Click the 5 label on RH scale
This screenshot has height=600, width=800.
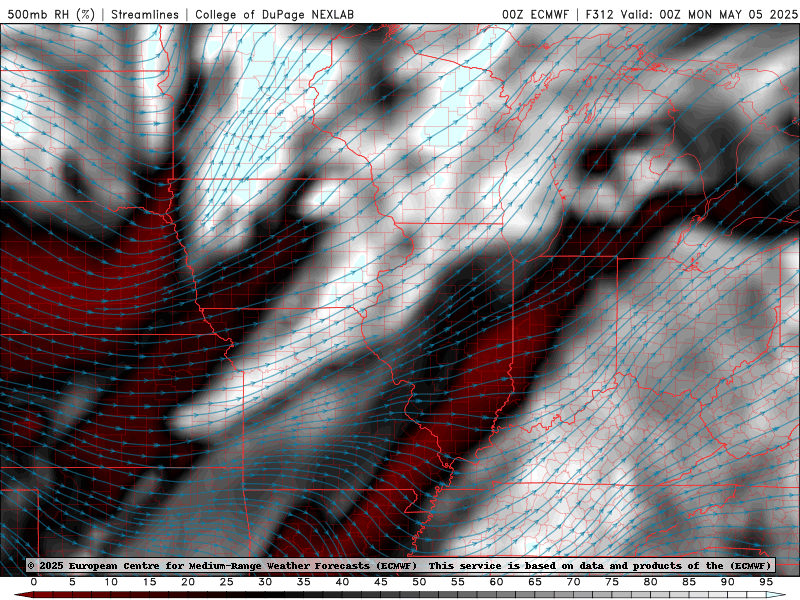pyautogui.click(x=72, y=582)
